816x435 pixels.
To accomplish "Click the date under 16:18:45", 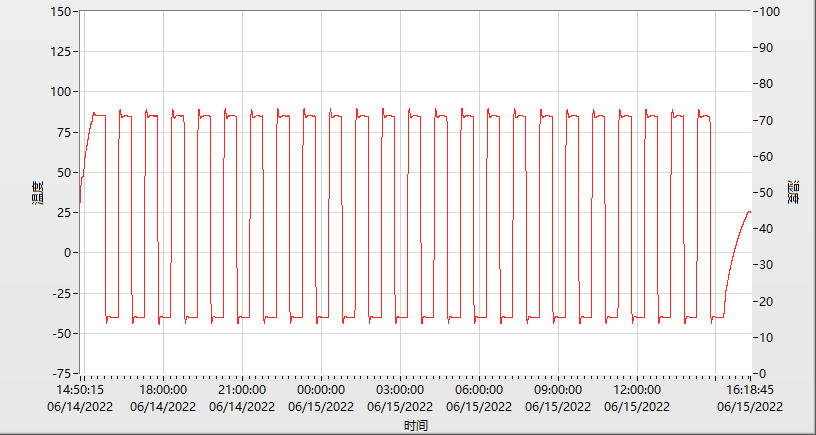I will [749, 406].
